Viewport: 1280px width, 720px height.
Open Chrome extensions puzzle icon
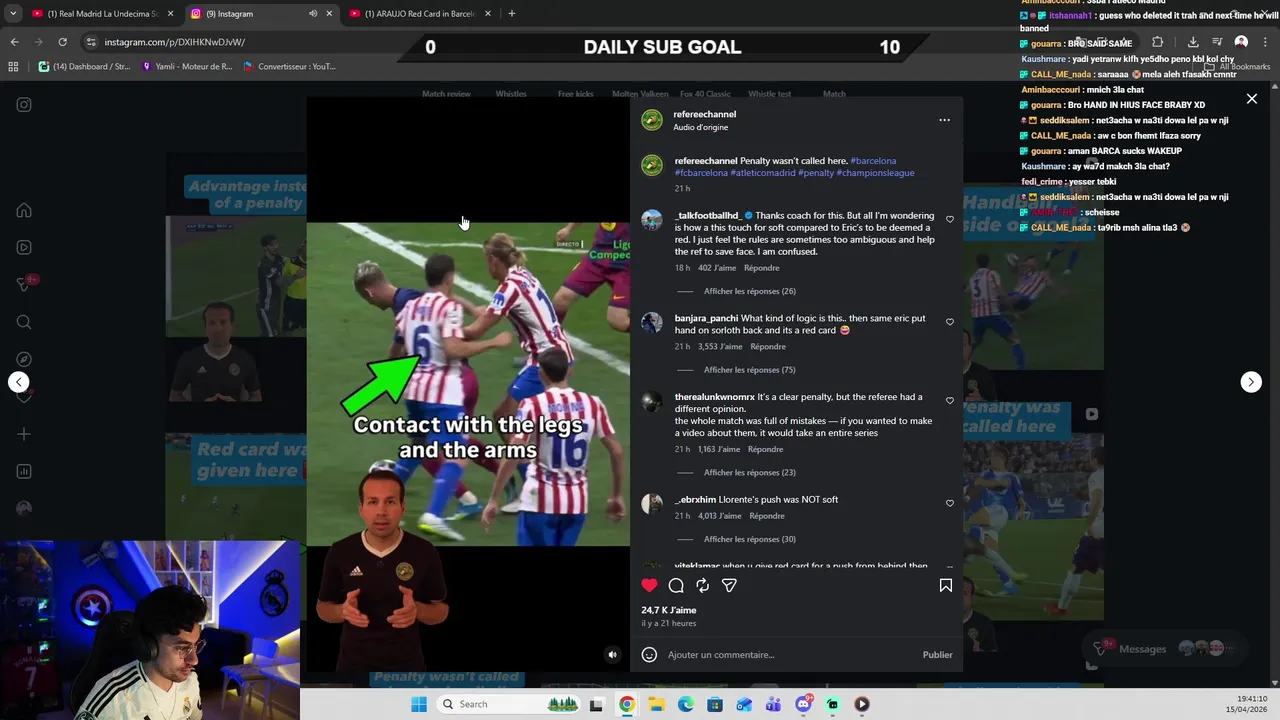click(1157, 42)
